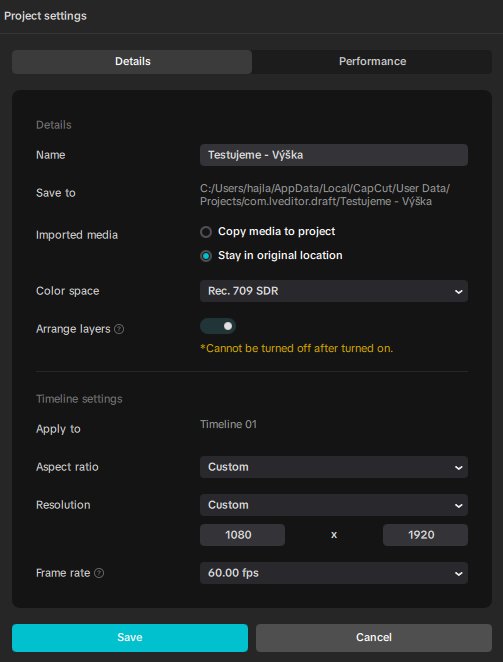Click the Frame rate help icon
The width and height of the screenshot is (503, 662).
click(x=99, y=573)
